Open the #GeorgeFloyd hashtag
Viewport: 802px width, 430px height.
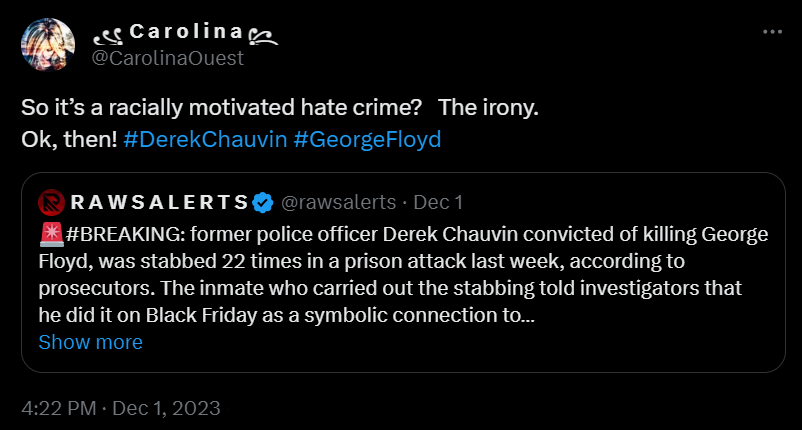[367, 138]
